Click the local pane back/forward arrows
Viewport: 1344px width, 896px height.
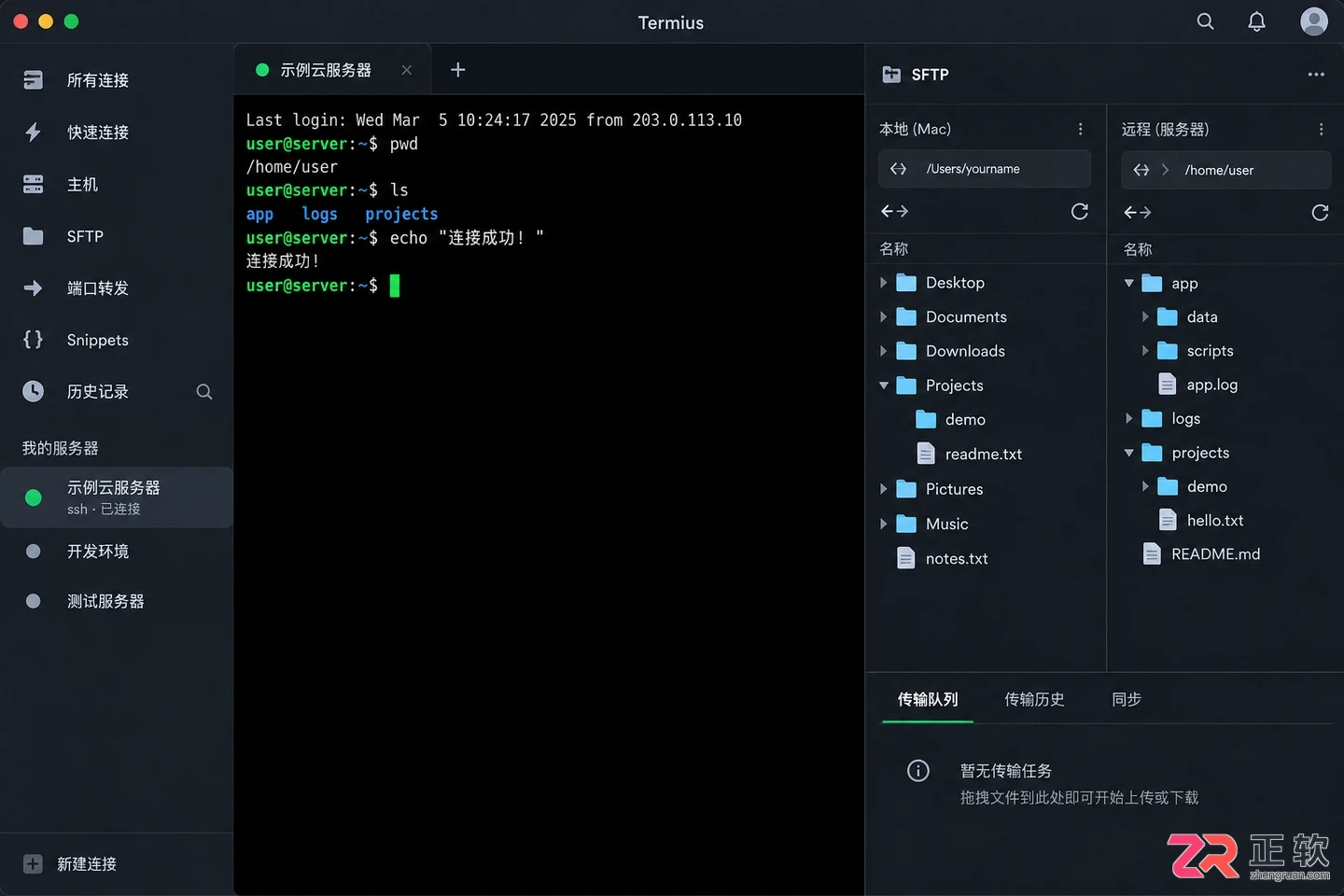click(x=894, y=212)
